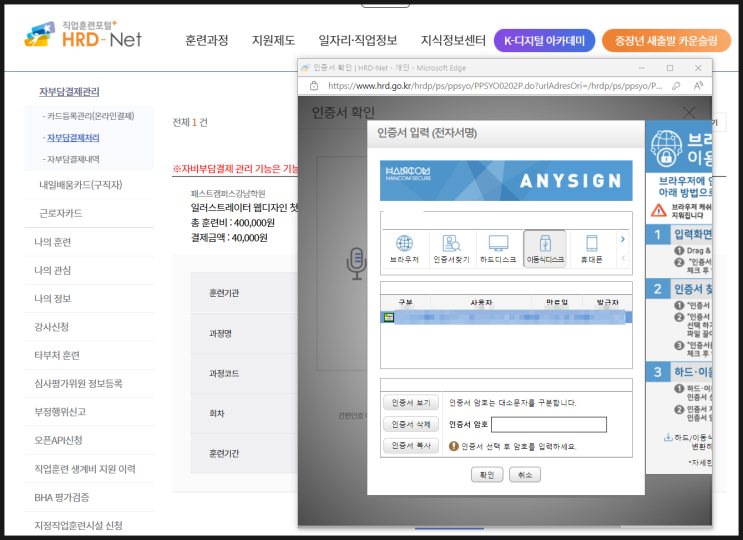The image size is (743, 540).
Task: Click the 인증서 복사 button
Action: [411, 446]
